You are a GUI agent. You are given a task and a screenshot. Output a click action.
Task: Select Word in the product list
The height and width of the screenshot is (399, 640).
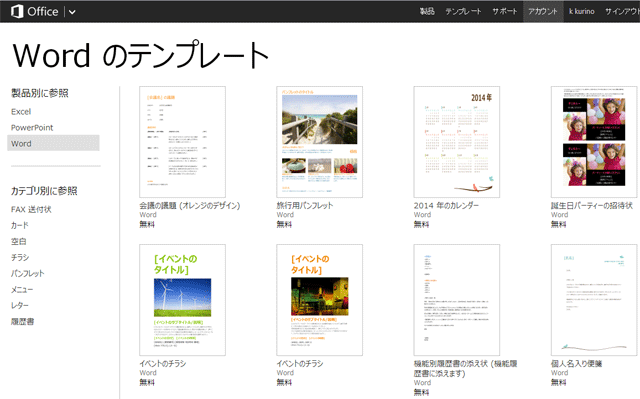click(x=53, y=143)
